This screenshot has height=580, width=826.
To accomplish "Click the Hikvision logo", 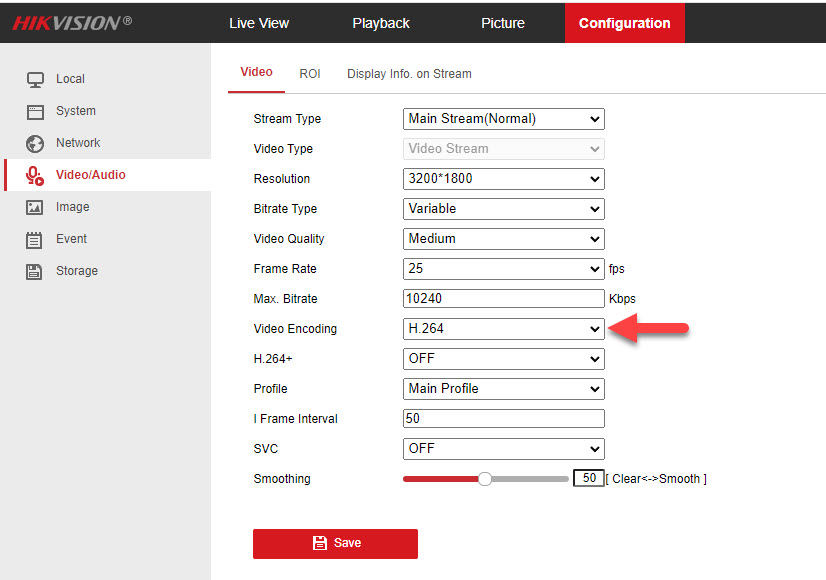I will pos(72,22).
